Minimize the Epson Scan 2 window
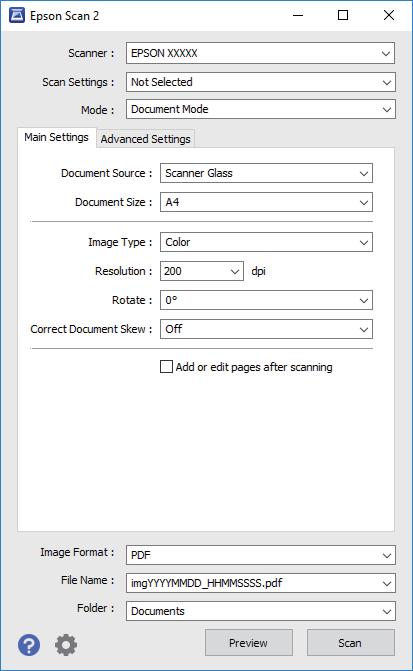Viewport: 413px width, 671px height. [298, 15]
